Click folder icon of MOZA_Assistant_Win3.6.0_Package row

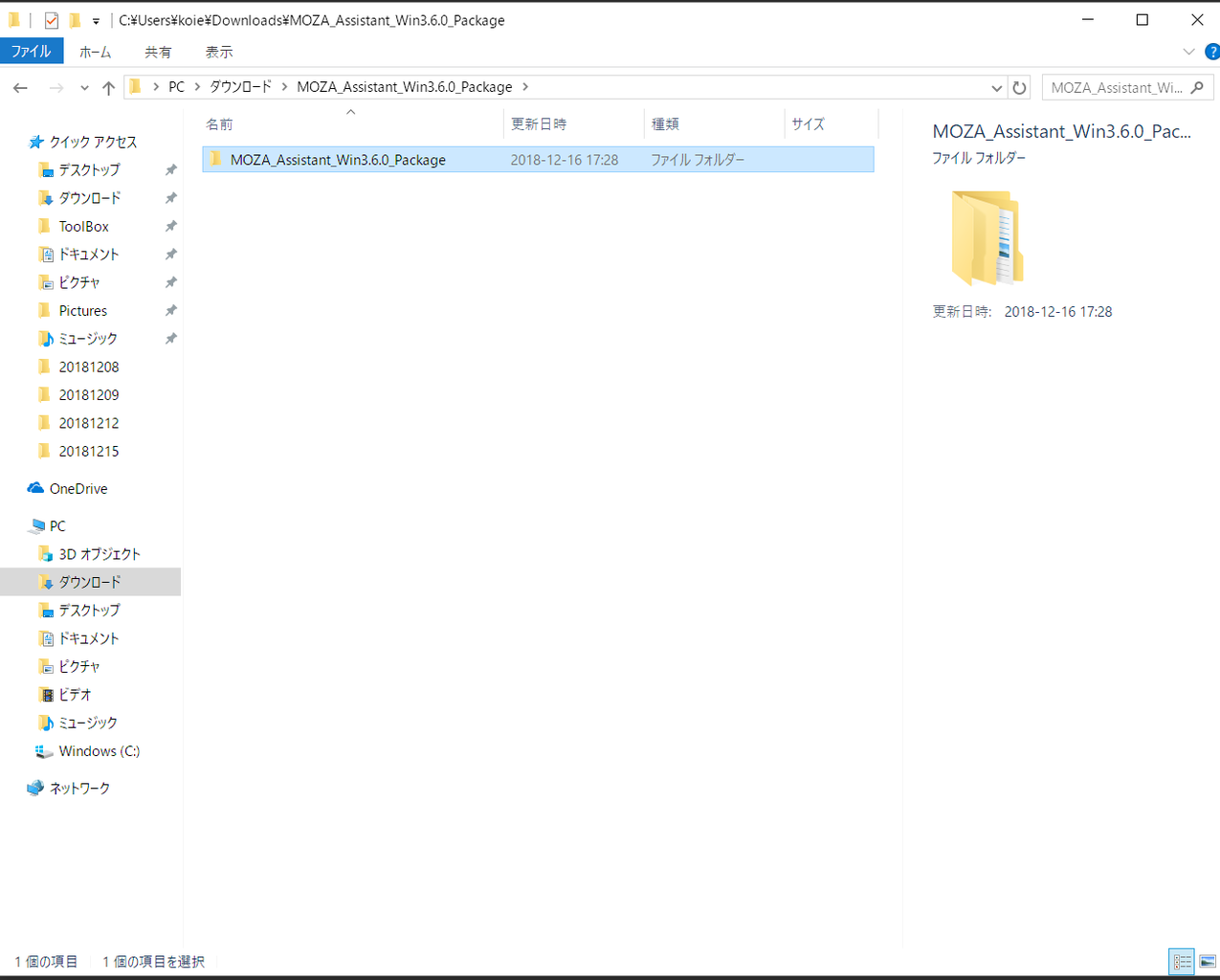[216, 160]
